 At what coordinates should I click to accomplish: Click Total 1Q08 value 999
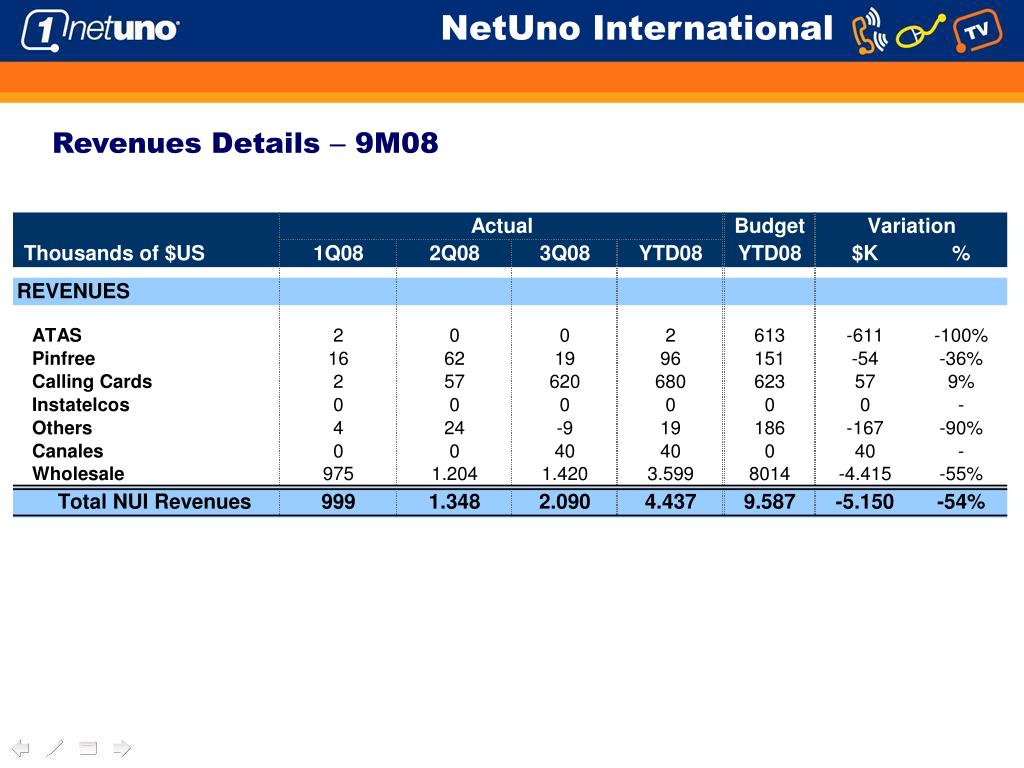[338, 502]
